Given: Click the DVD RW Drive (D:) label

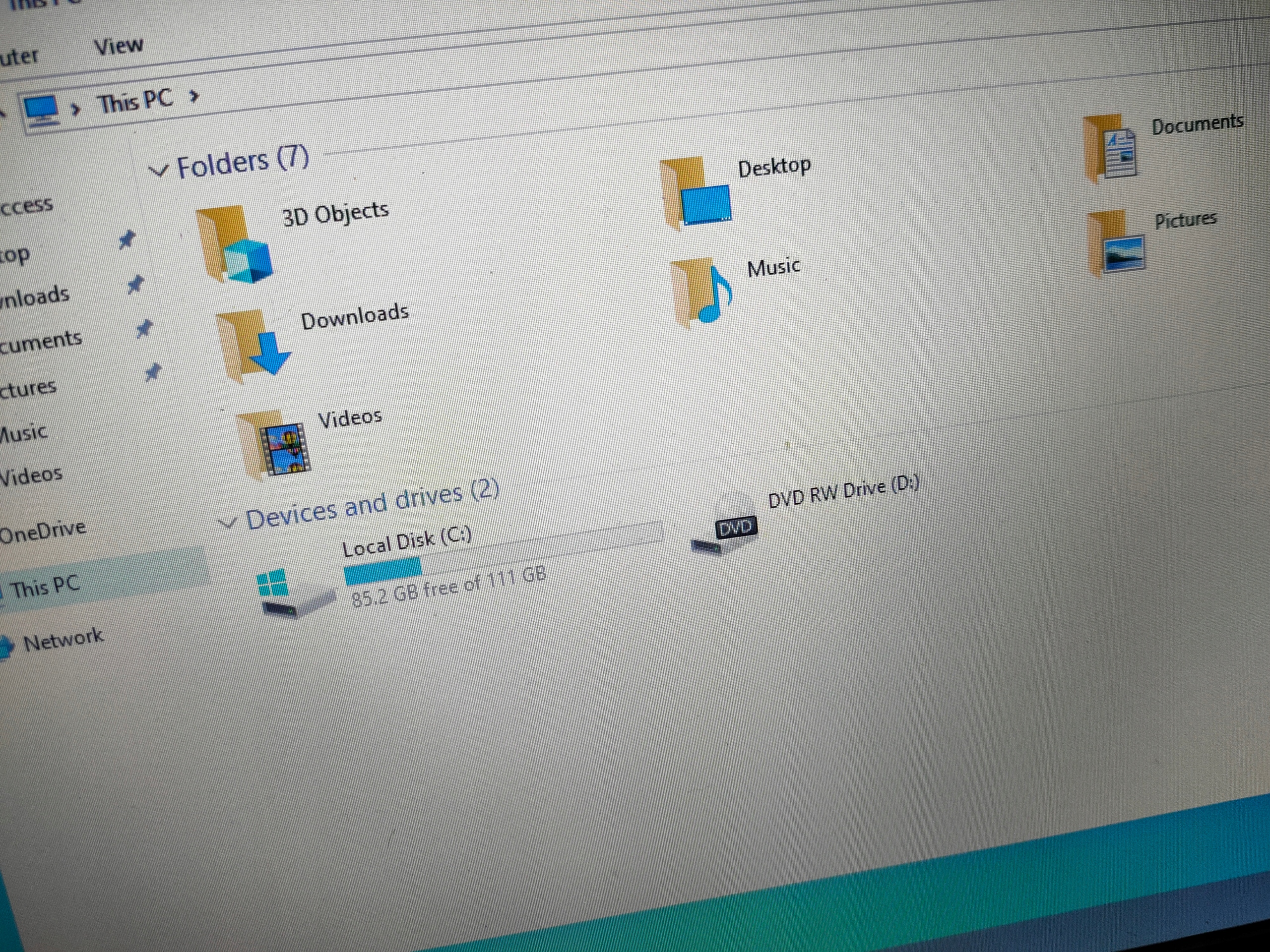Looking at the screenshot, I should pyautogui.click(x=843, y=492).
